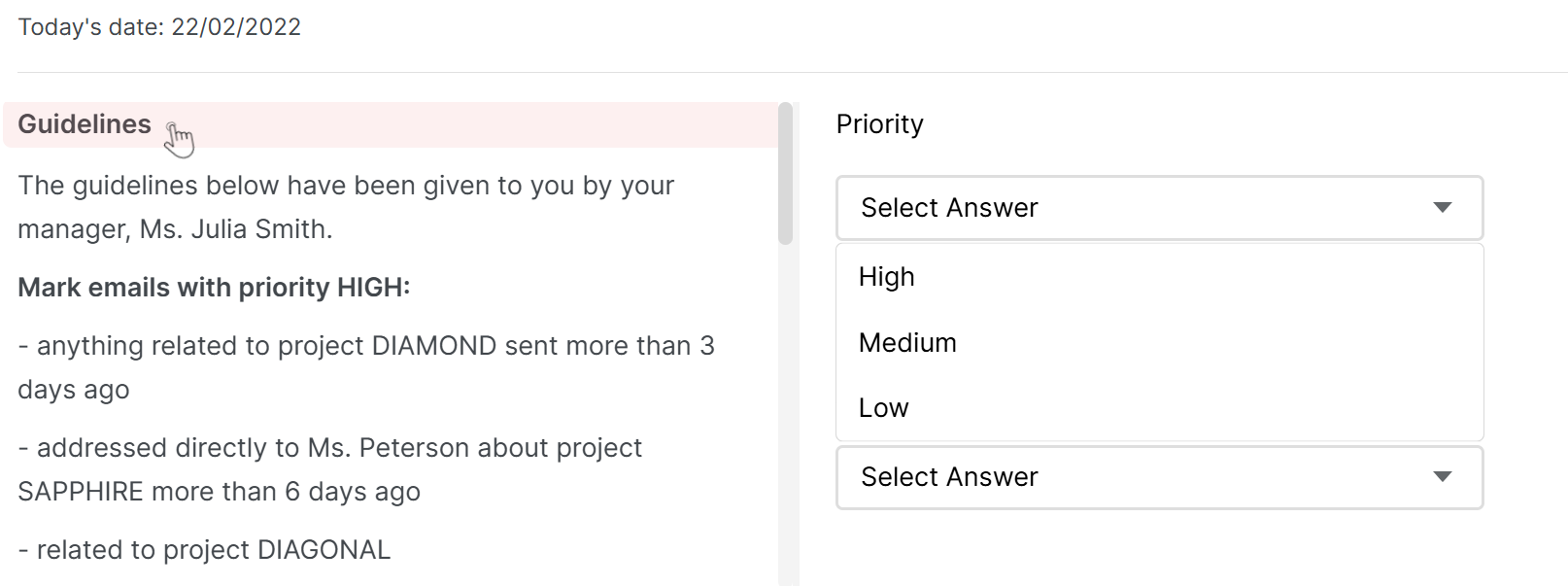Choose Medium from the priority options
The height and width of the screenshot is (586, 1568).
(x=1159, y=342)
